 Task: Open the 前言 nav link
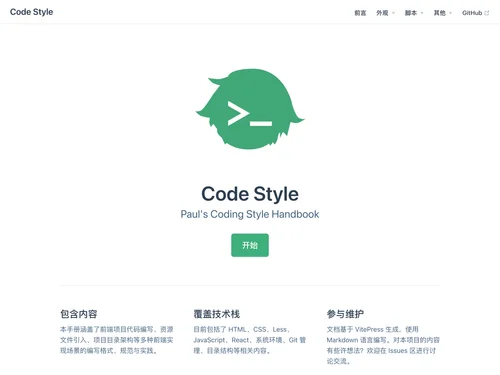pos(360,13)
